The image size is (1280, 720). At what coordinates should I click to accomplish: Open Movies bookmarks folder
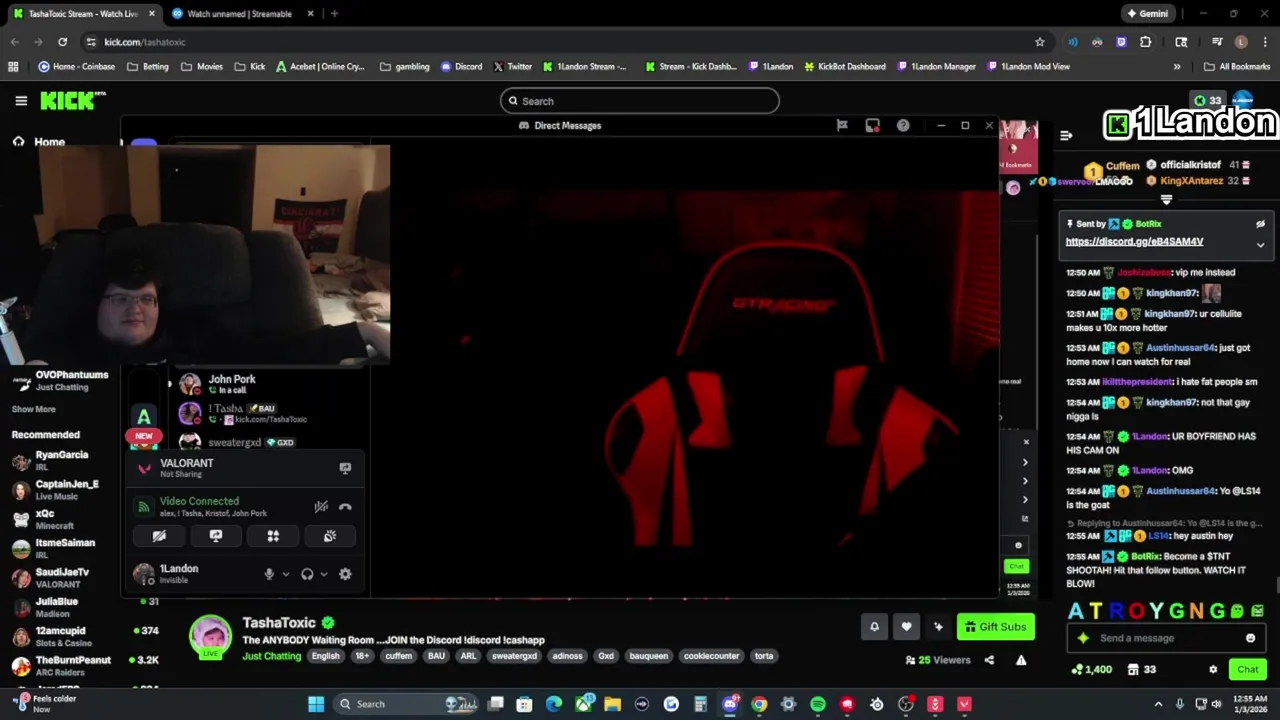202,67
